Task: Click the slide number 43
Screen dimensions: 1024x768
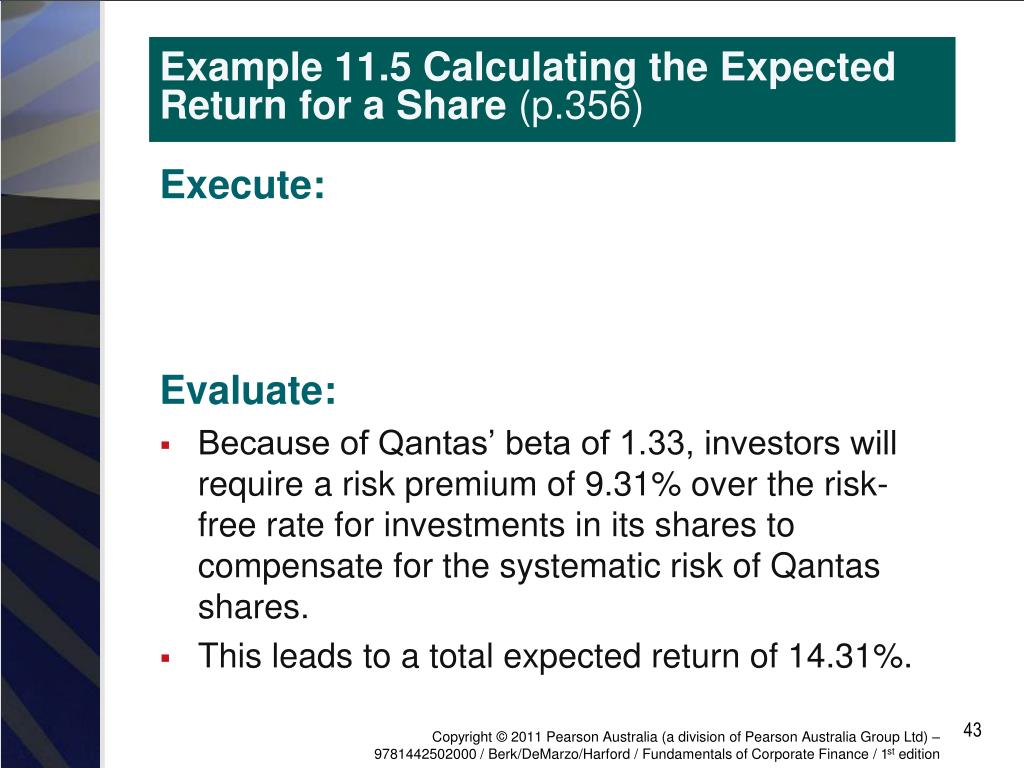Action: pos(973,730)
